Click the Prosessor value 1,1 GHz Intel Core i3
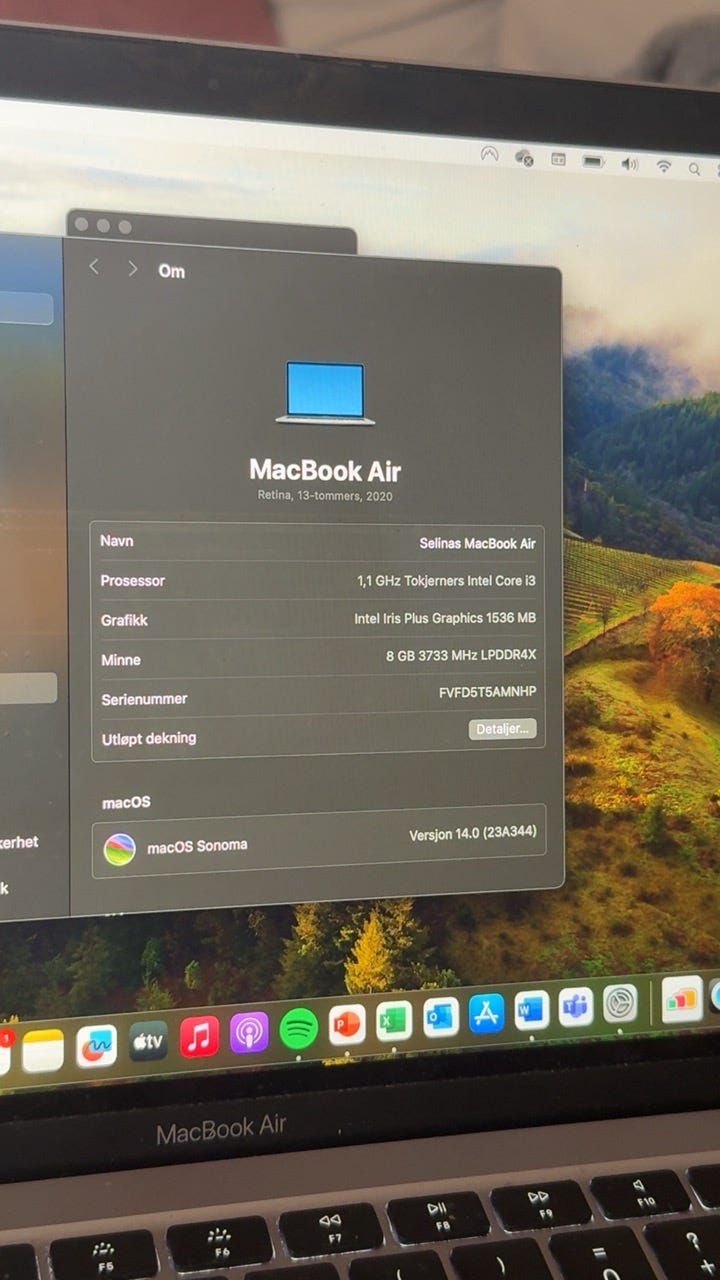 (446, 580)
